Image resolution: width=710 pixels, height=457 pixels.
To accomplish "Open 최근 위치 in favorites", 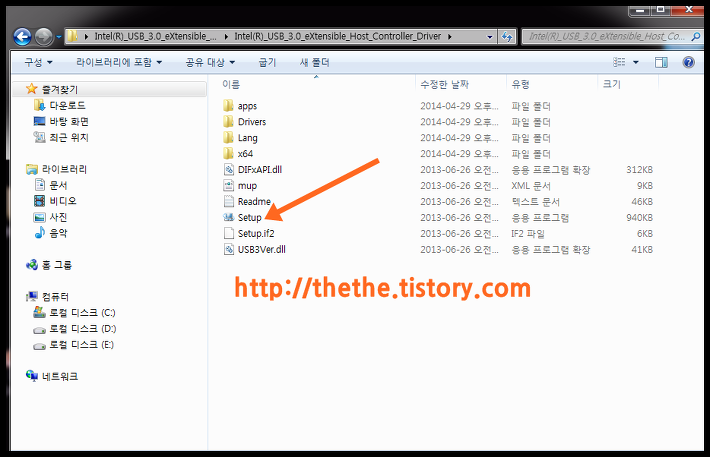I will tap(69, 137).
